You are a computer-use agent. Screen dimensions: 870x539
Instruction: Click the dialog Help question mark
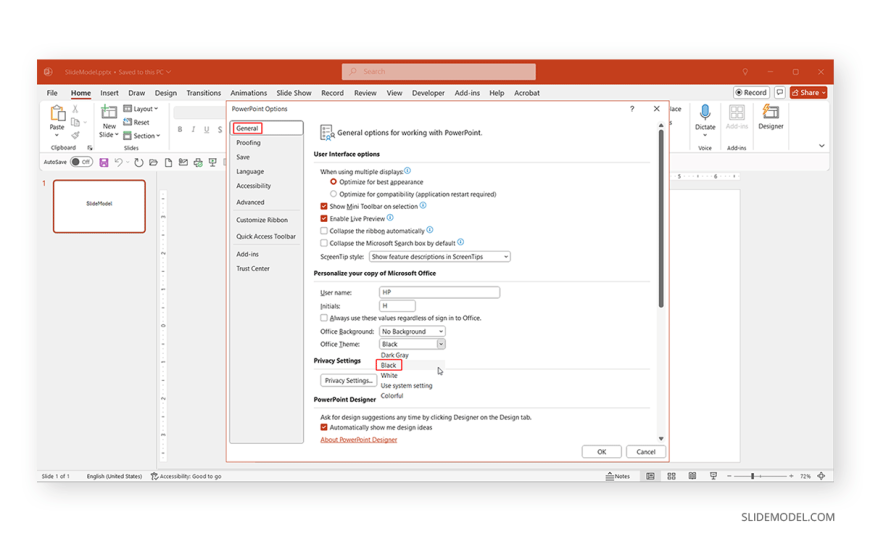pyautogui.click(x=632, y=109)
